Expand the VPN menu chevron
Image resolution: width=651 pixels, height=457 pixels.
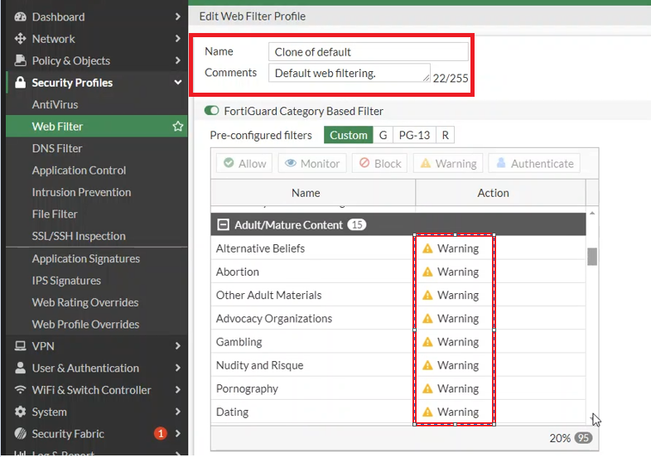pos(178,345)
